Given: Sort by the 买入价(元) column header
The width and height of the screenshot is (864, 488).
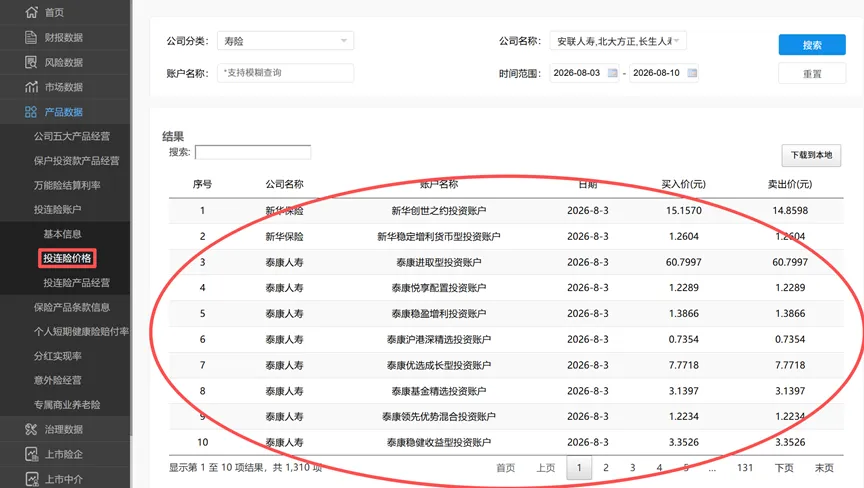Looking at the screenshot, I should pos(683,184).
